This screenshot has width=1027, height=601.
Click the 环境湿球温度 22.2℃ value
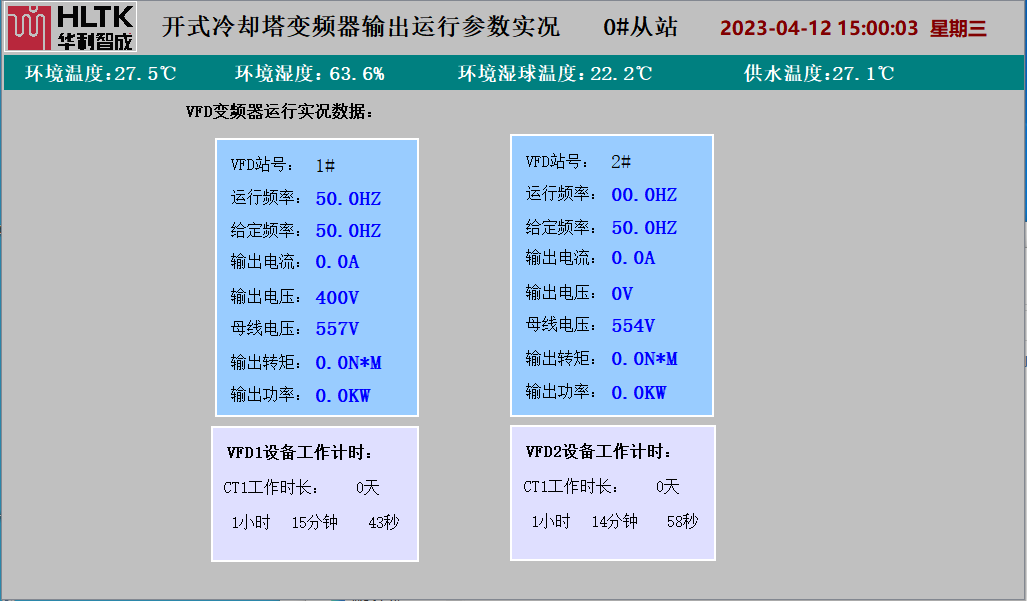[555, 73]
